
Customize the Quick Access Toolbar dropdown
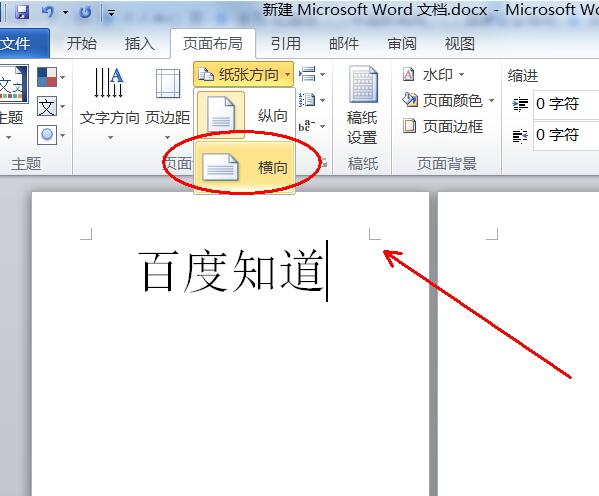point(111,13)
